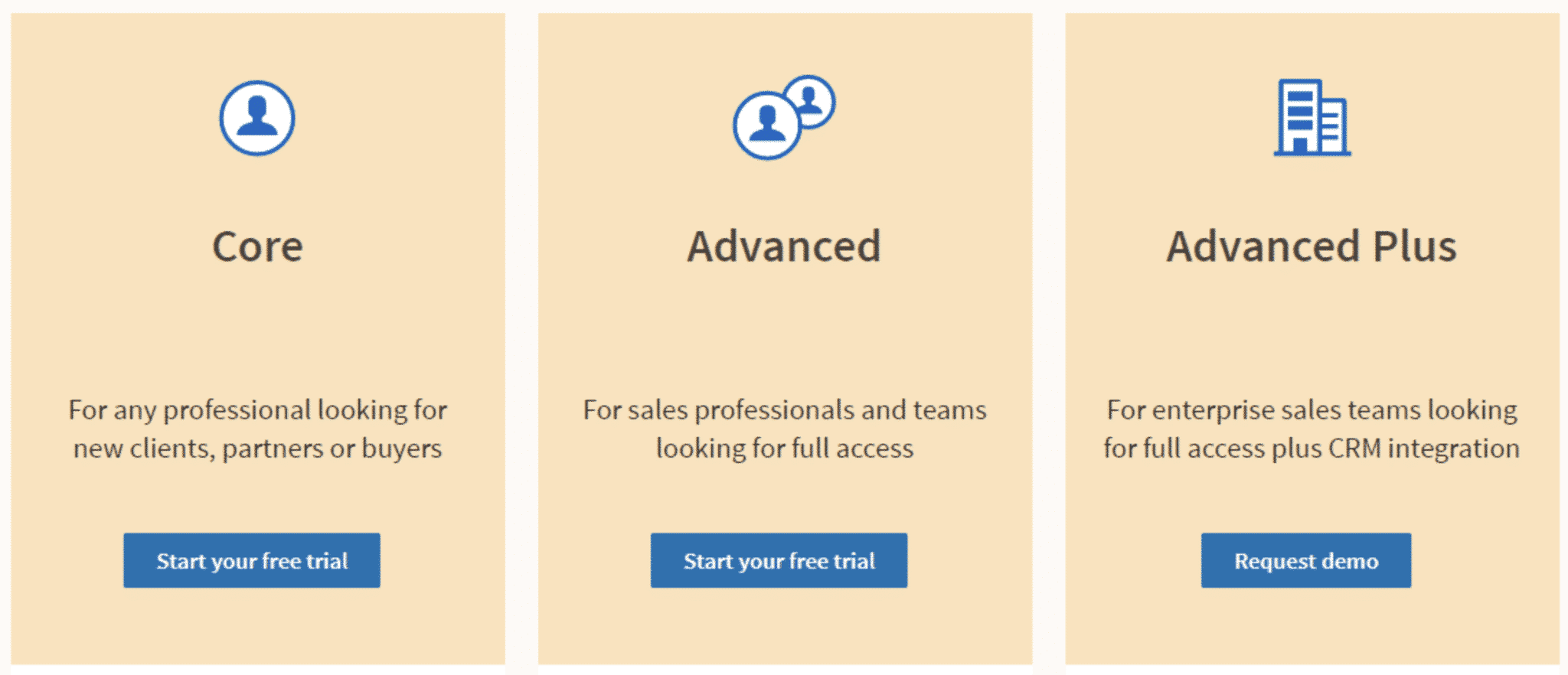Click the left tower of the building icon
Image resolution: width=1568 pixels, height=675 pixels.
(x=1300, y=115)
